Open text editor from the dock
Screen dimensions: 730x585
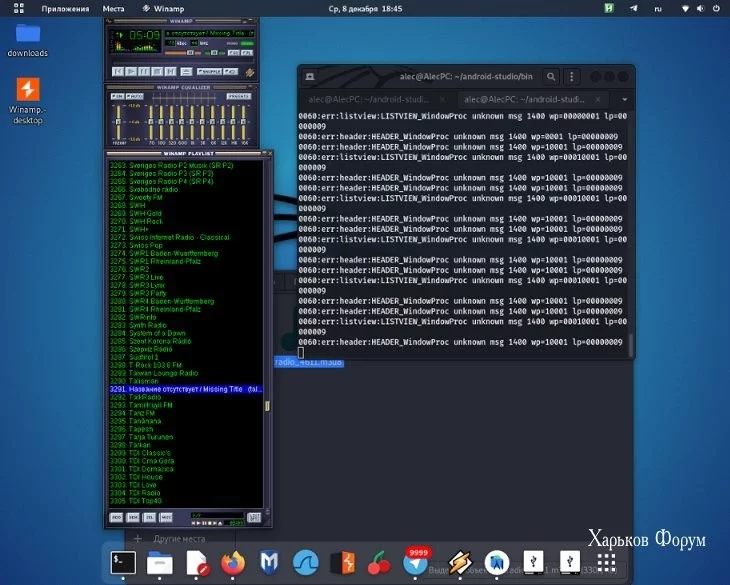(x=196, y=563)
